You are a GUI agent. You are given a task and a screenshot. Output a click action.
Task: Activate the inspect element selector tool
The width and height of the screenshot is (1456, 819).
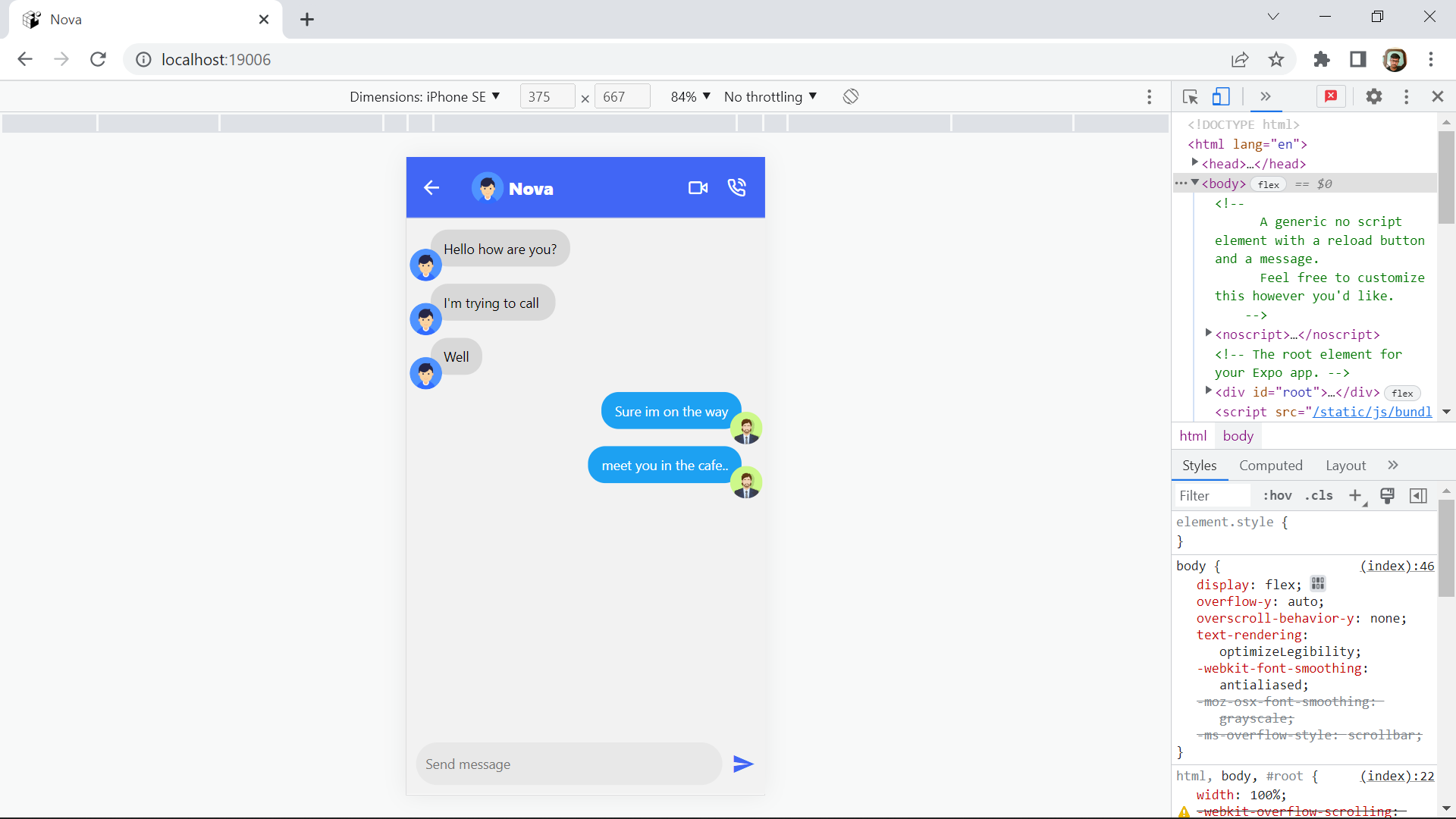[1190, 97]
